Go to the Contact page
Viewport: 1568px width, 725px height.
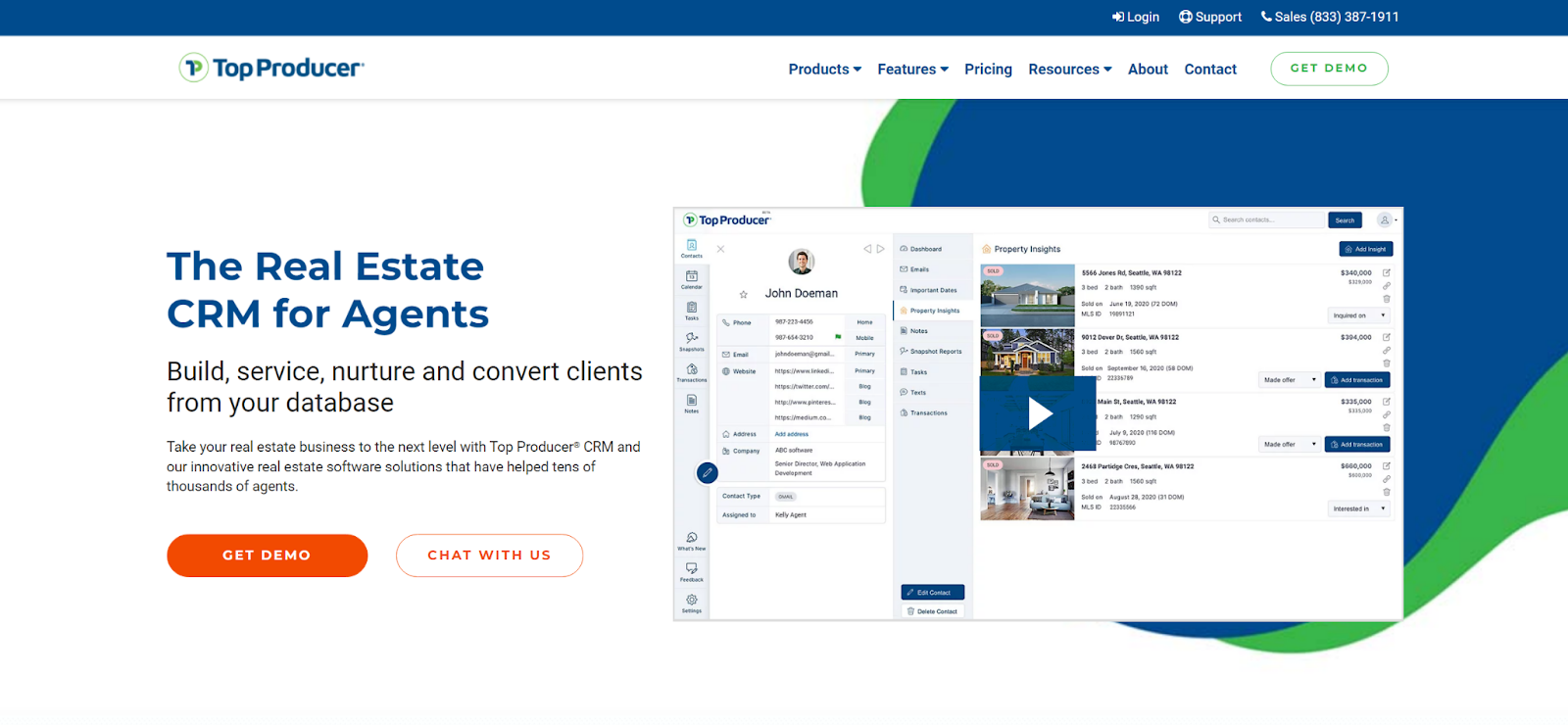click(1210, 69)
